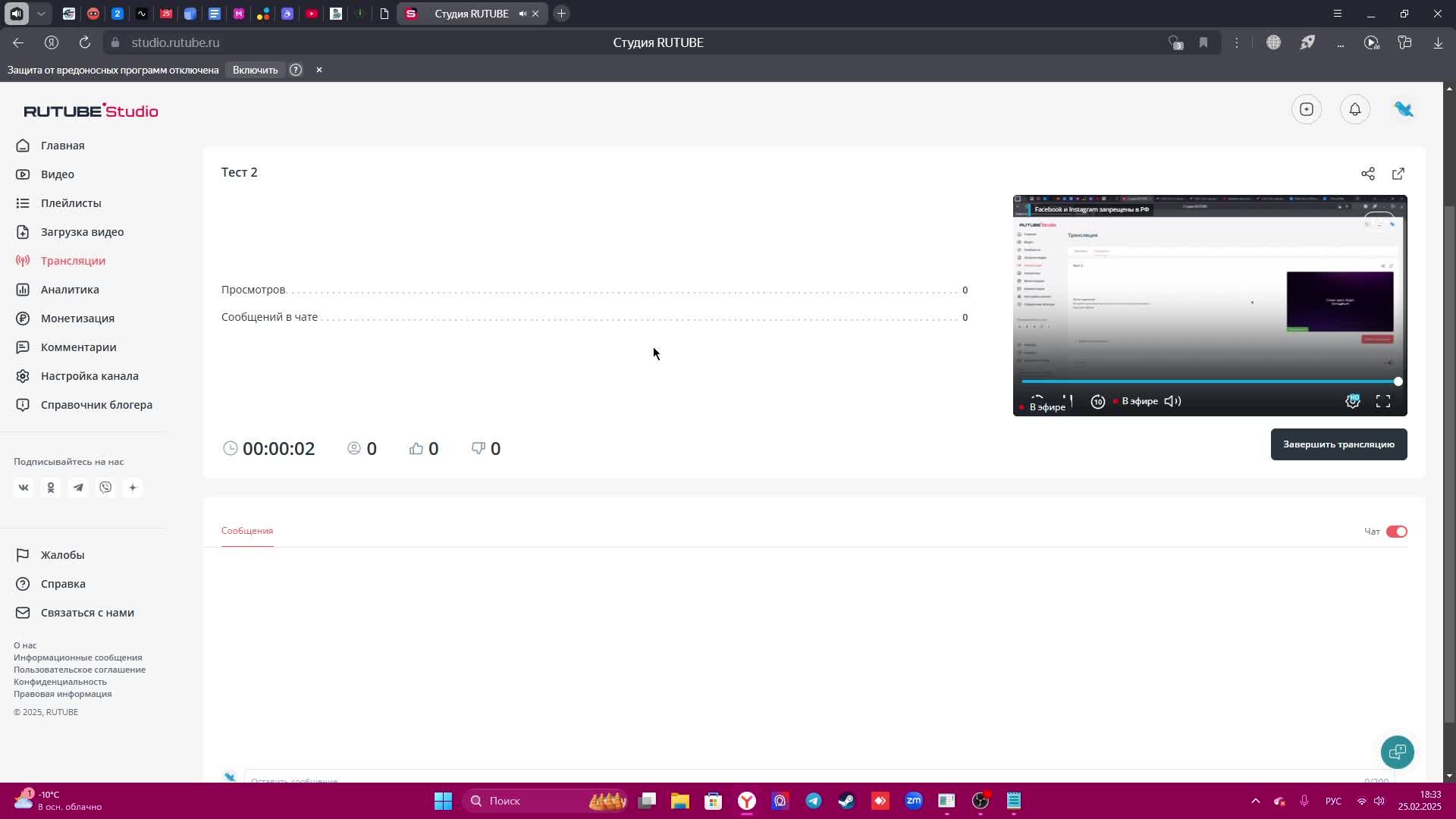Open Пользовательское соглашение link

coord(80,670)
